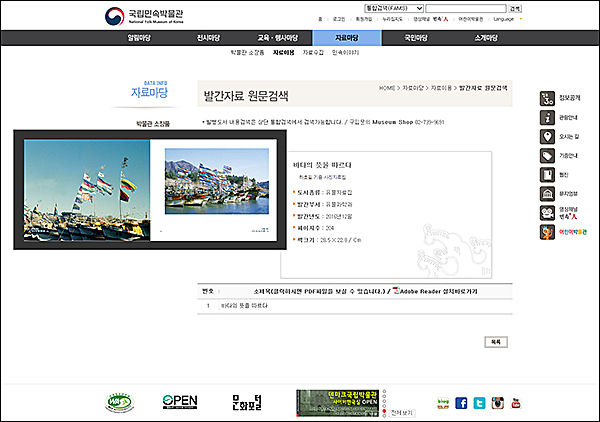The image size is (600, 422).
Task: Open the Instagram icon in footer
Action: pyautogui.click(x=497, y=403)
